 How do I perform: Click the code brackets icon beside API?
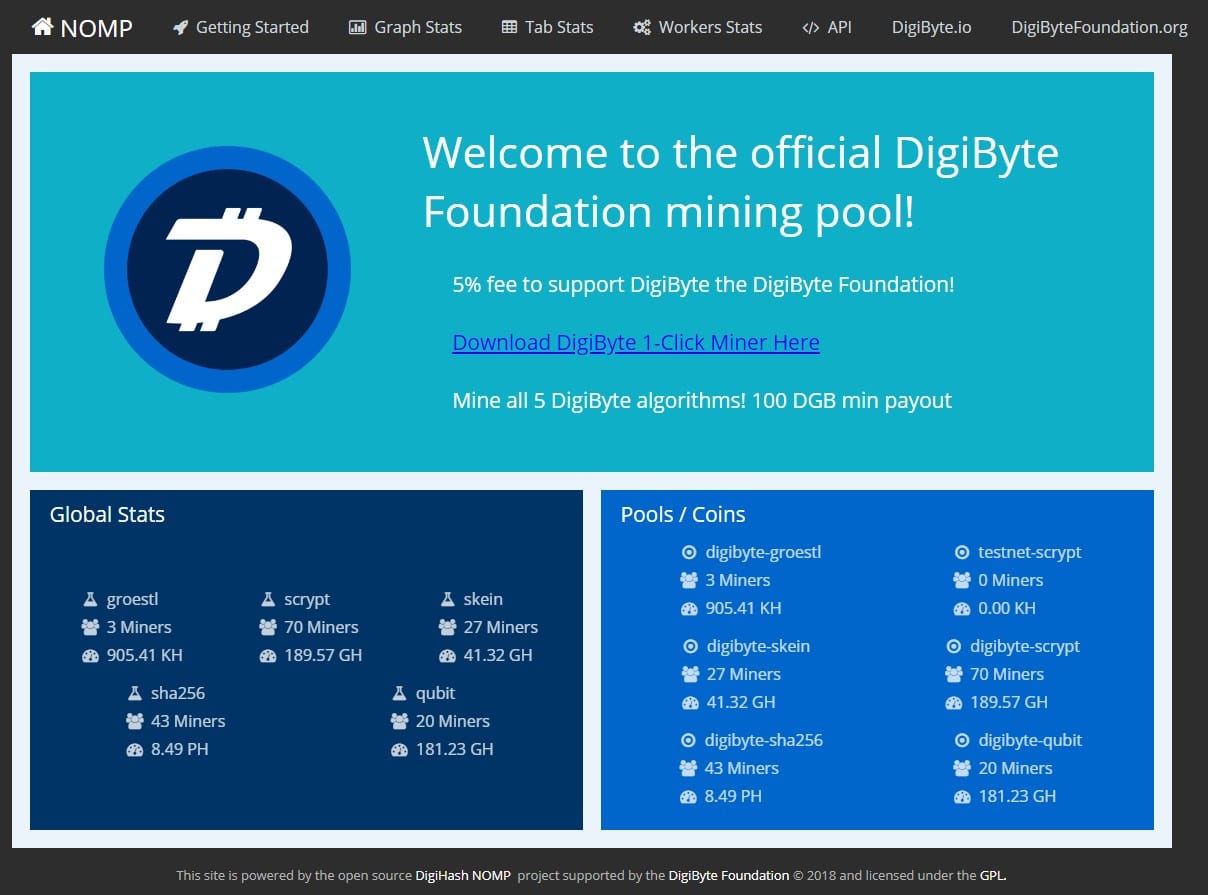pos(810,28)
